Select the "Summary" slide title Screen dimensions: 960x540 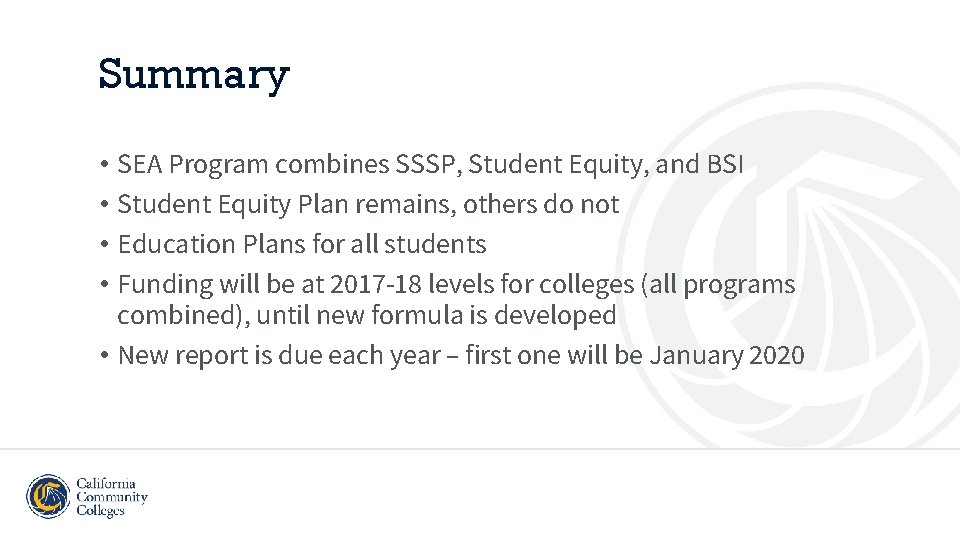(x=194, y=74)
